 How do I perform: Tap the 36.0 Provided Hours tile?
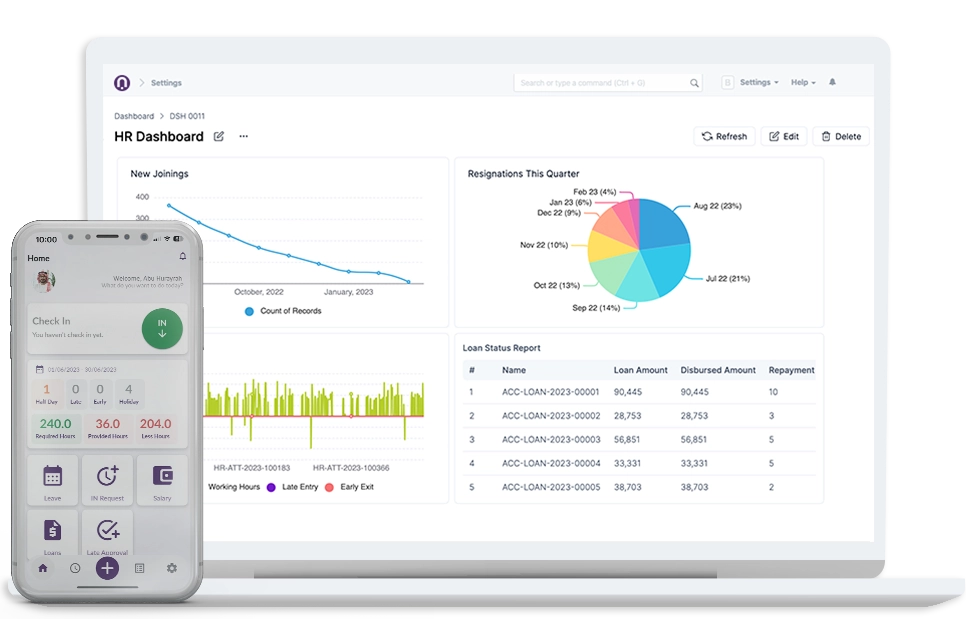pyautogui.click(x=108, y=428)
